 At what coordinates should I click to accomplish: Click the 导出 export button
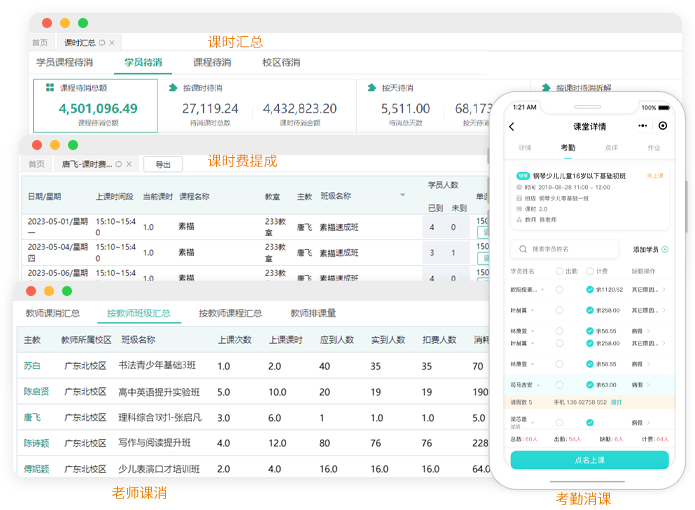click(163, 164)
